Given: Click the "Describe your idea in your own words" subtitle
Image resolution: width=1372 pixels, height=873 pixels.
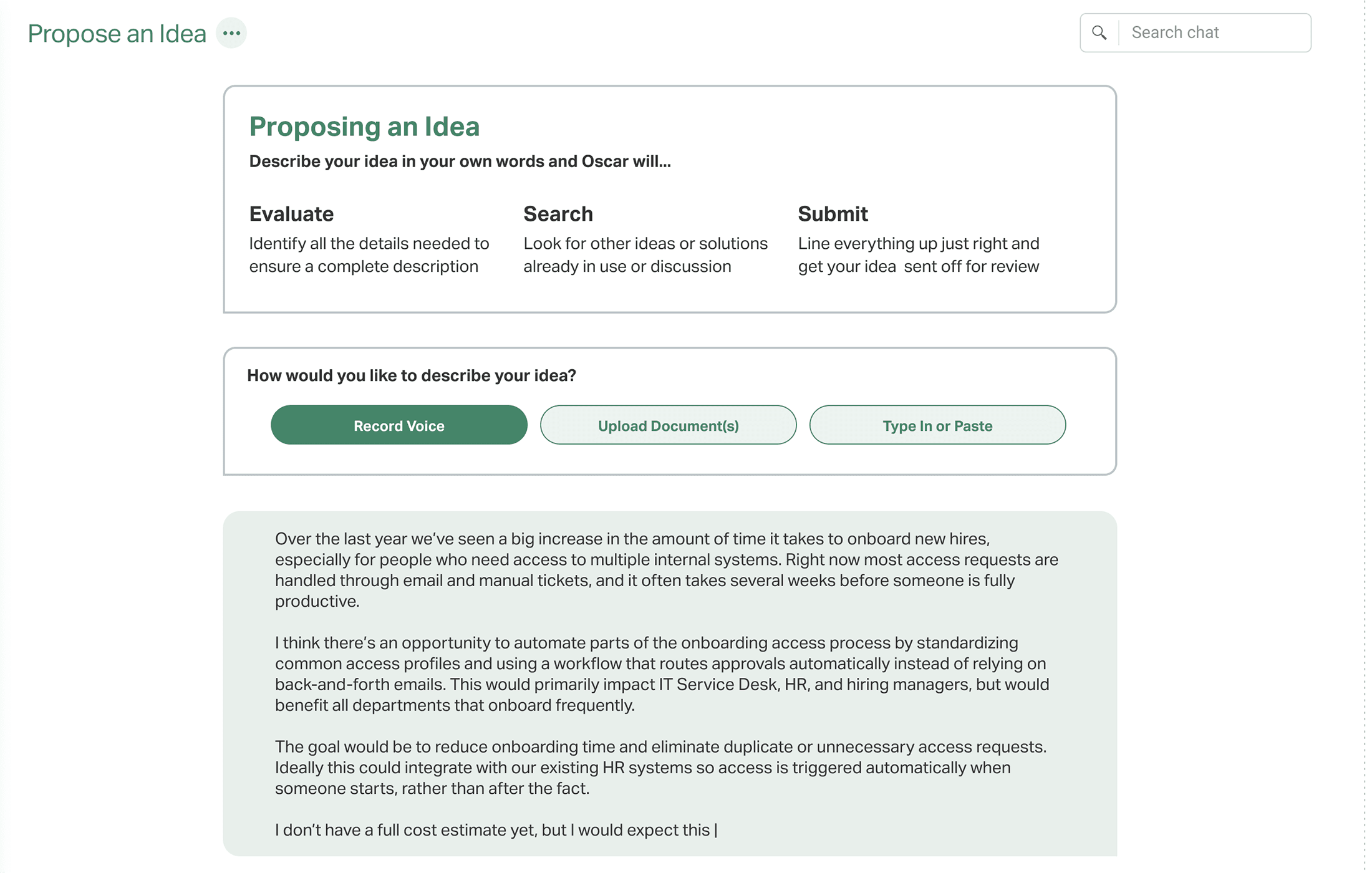Looking at the screenshot, I should coord(460,162).
